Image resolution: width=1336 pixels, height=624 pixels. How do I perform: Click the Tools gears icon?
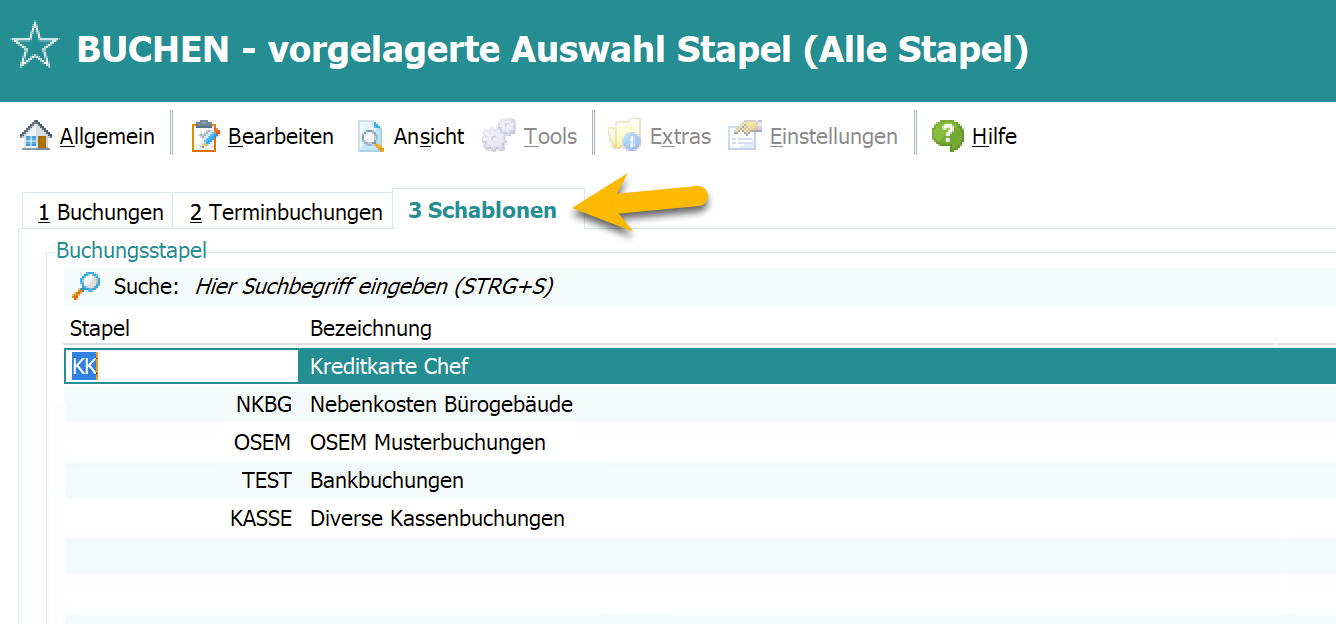[499, 136]
